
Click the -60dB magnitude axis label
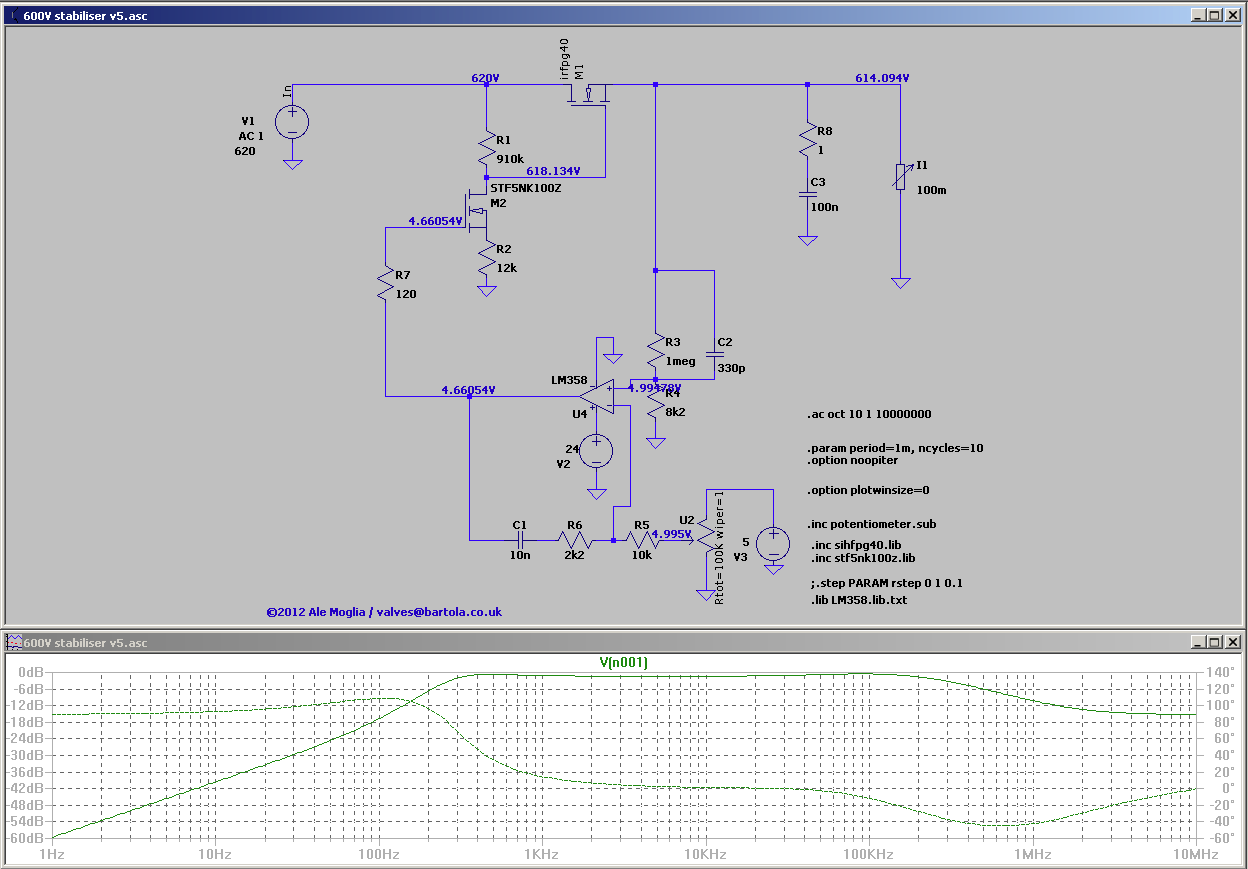(26, 837)
